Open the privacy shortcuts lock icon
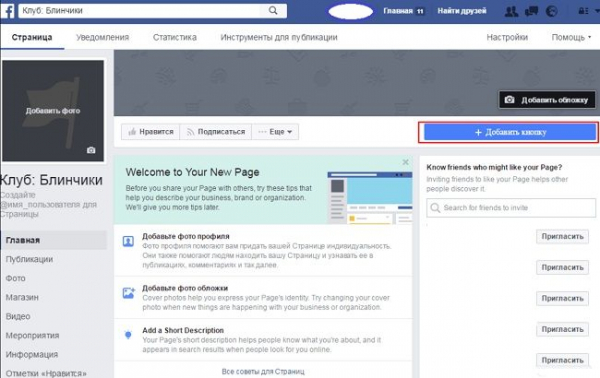The width and height of the screenshot is (600, 378). [x=583, y=11]
